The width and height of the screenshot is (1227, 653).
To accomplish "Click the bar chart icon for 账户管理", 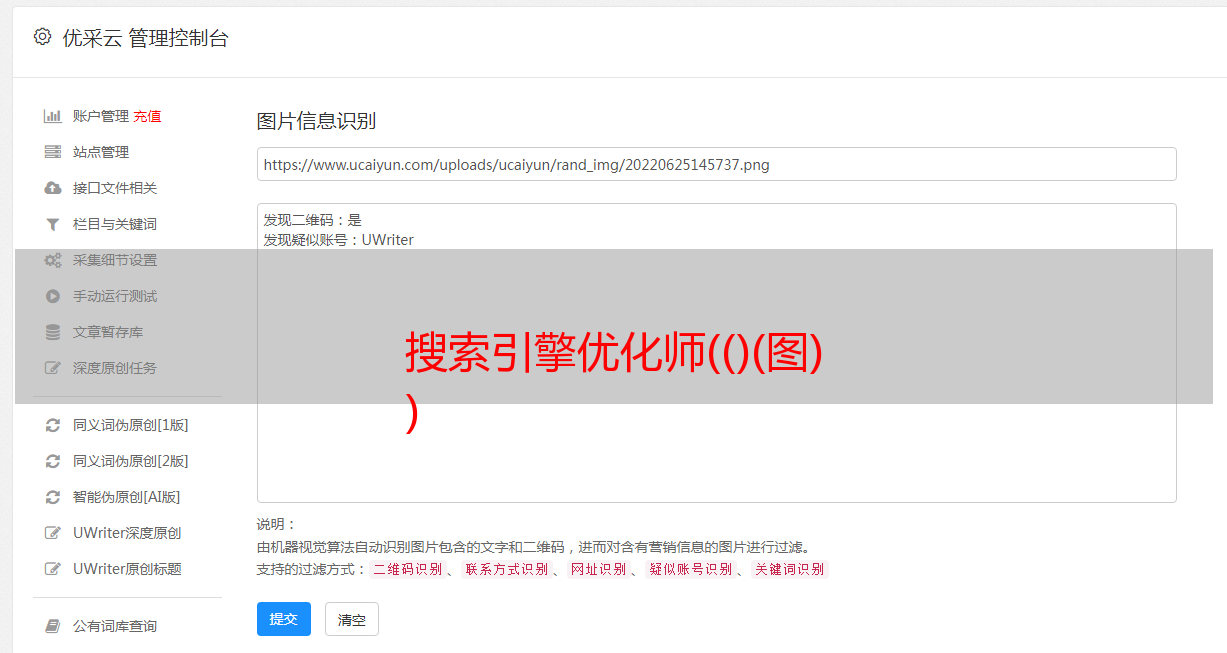I will click(53, 116).
